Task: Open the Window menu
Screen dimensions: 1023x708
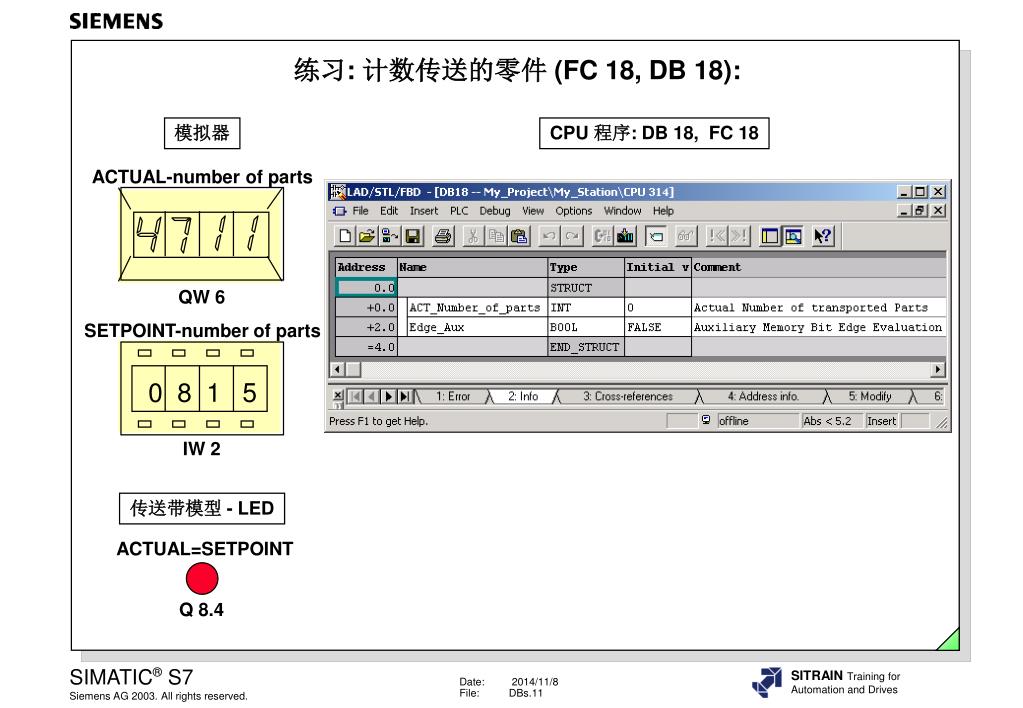Action: click(x=622, y=211)
